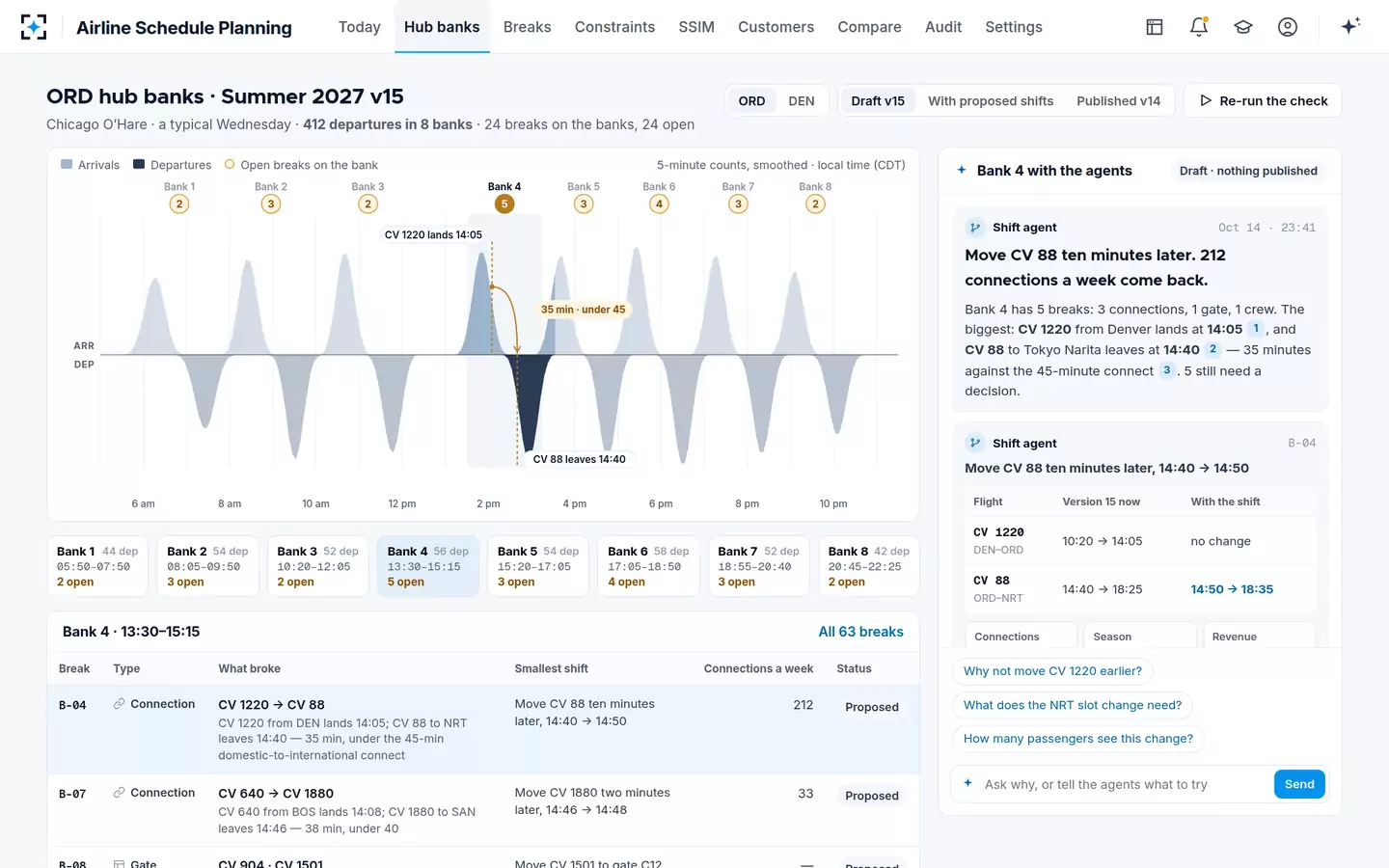Select the Bank 2 card 08:05-09:50
The height and width of the screenshot is (868, 1389).
(x=207, y=566)
